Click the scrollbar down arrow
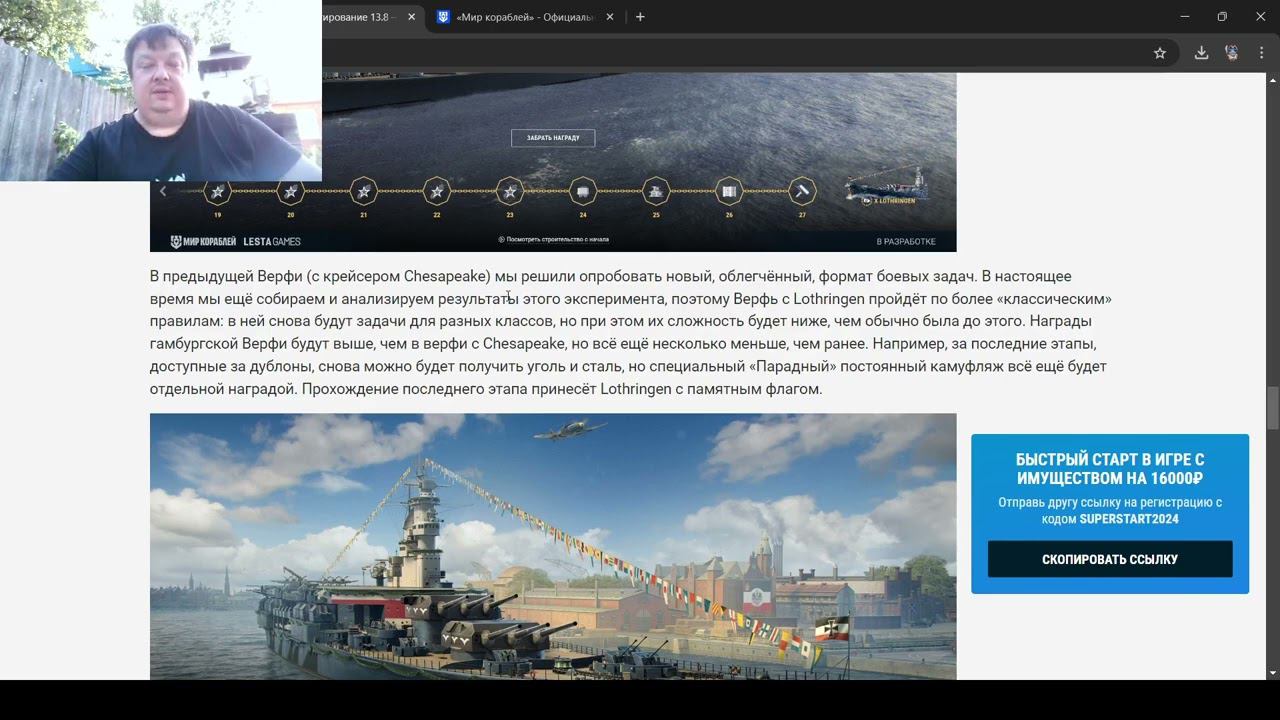Screen dimensions: 1280x720 pyautogui.click(x=1273, y=673)
